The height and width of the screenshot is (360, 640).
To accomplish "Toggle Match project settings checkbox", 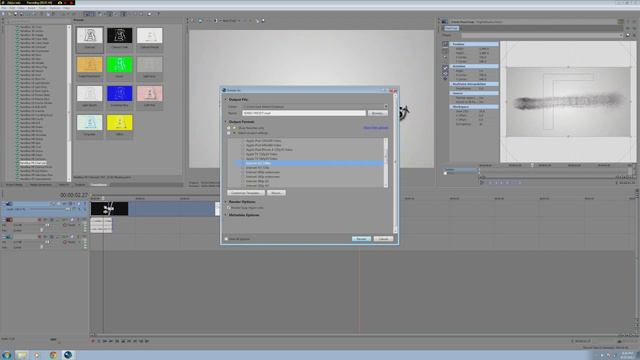I will pyautogui.click(x=229, y=133).
